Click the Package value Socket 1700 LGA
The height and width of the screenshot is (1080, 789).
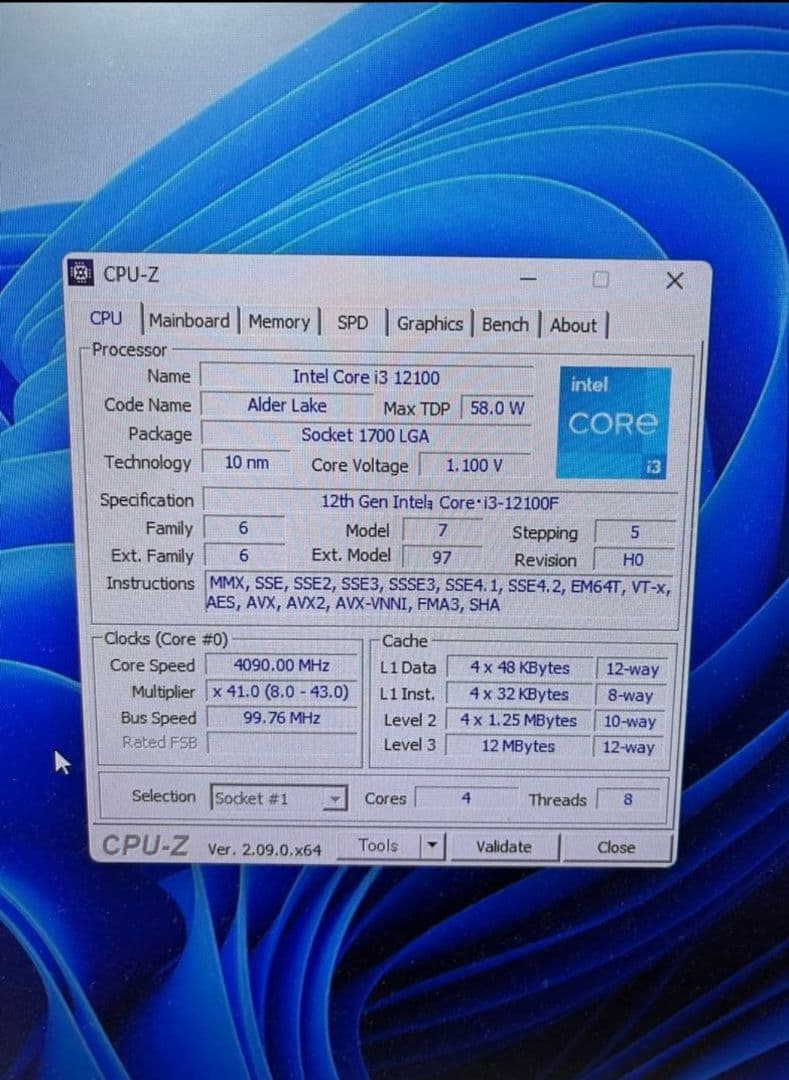366,435
